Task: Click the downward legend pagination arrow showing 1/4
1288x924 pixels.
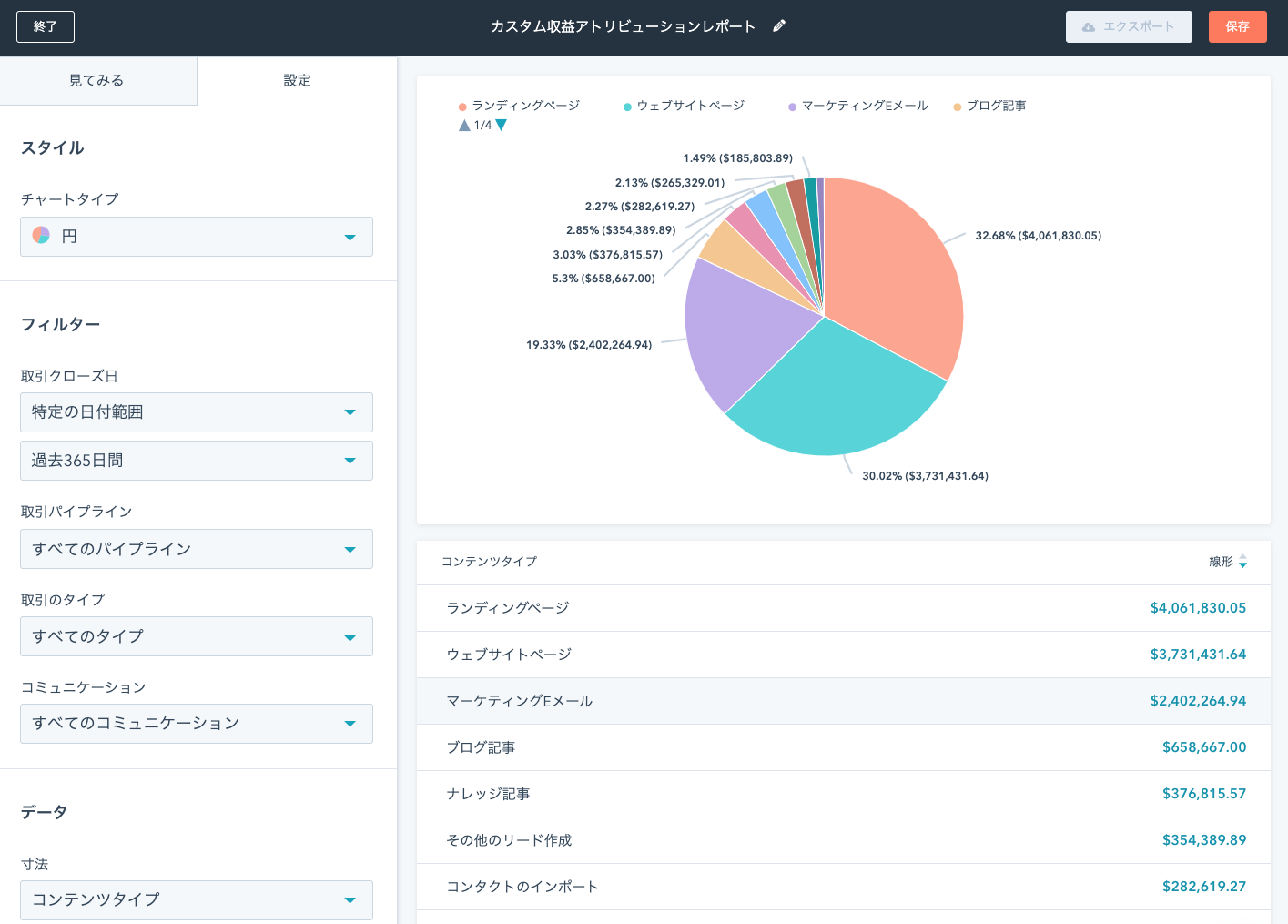Action: point(500,125)
